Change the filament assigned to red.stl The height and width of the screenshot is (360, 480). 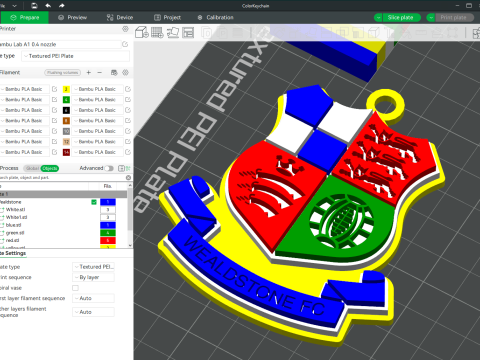coord(108,240)
